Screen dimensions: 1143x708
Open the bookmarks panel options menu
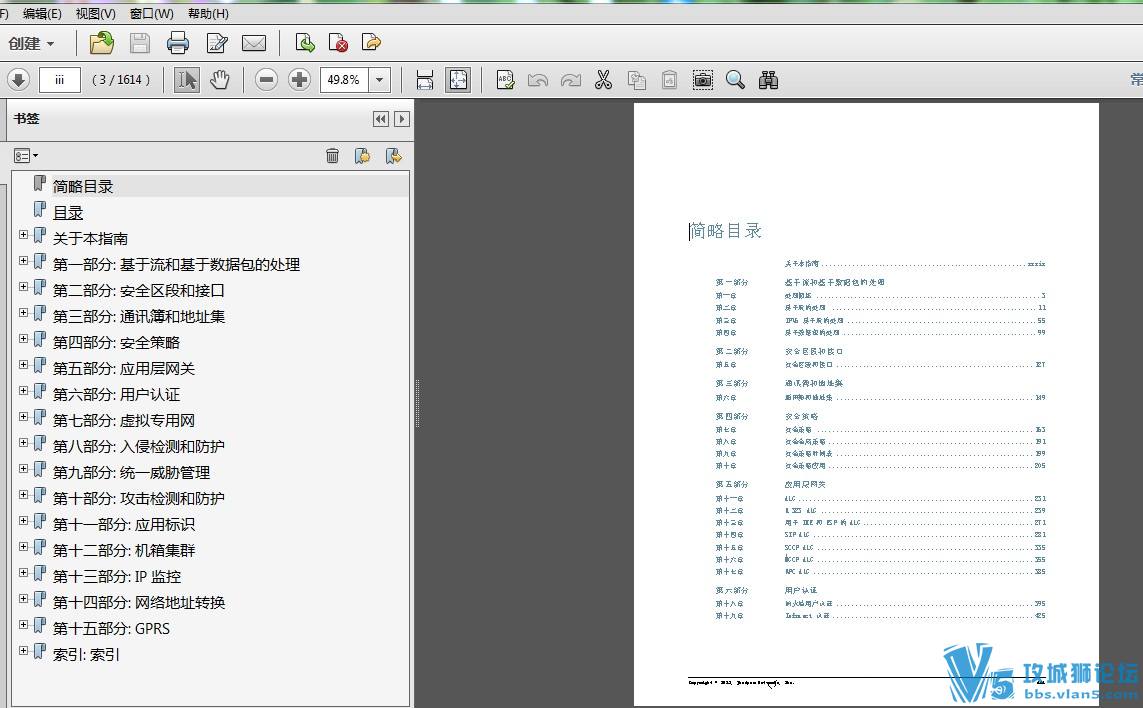(25, 155)
